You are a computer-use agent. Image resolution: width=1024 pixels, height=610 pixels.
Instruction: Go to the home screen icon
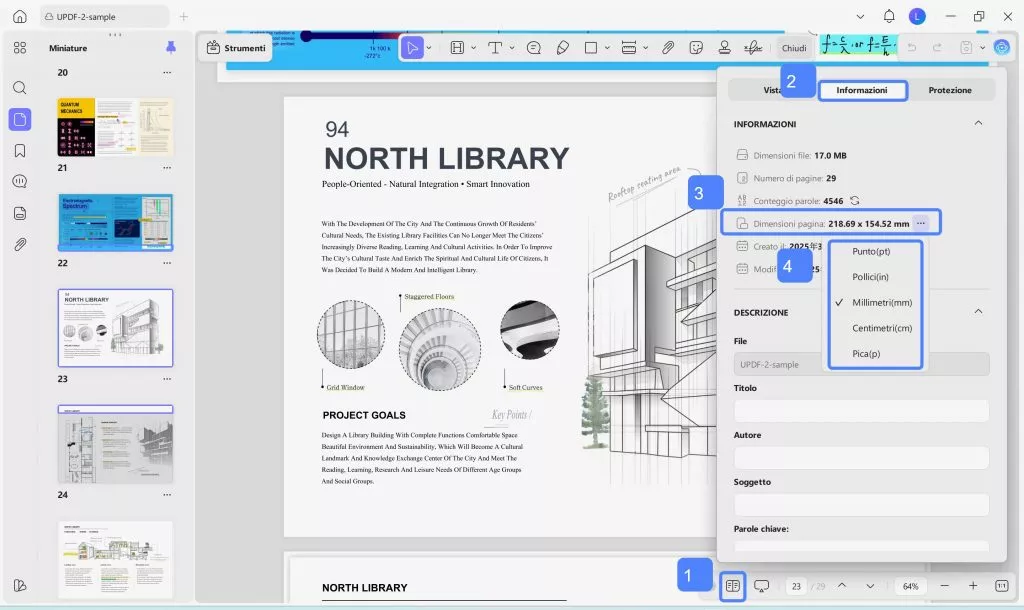(20, 16)
